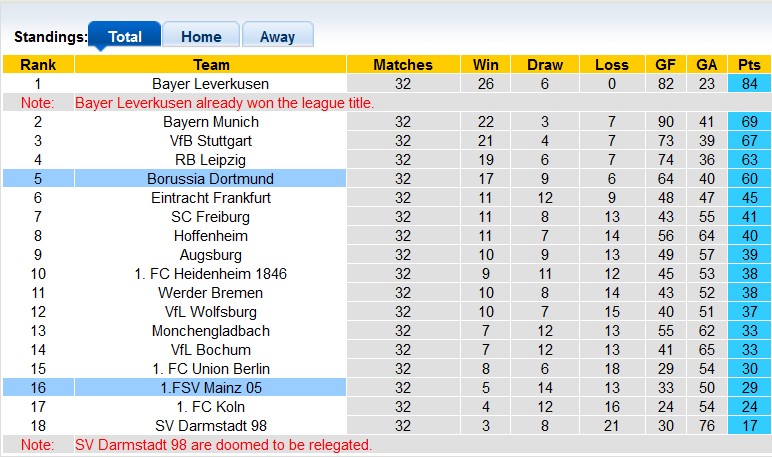Click the highlighted Borussia Dortmund row
This screenshot has width=772, height=457.
coord(210,179)
